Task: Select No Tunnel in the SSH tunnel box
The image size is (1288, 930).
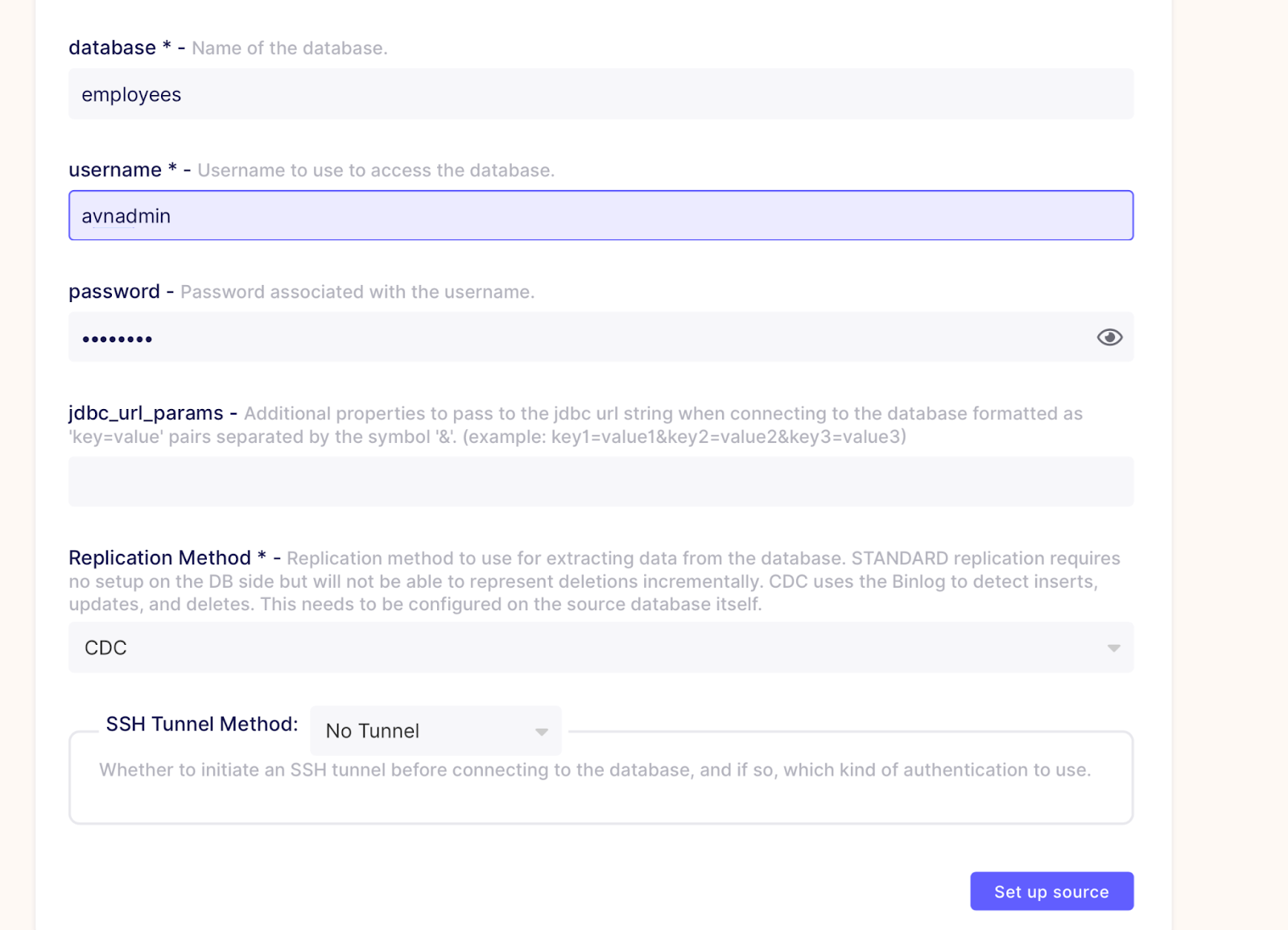Action: coord(372,730)
